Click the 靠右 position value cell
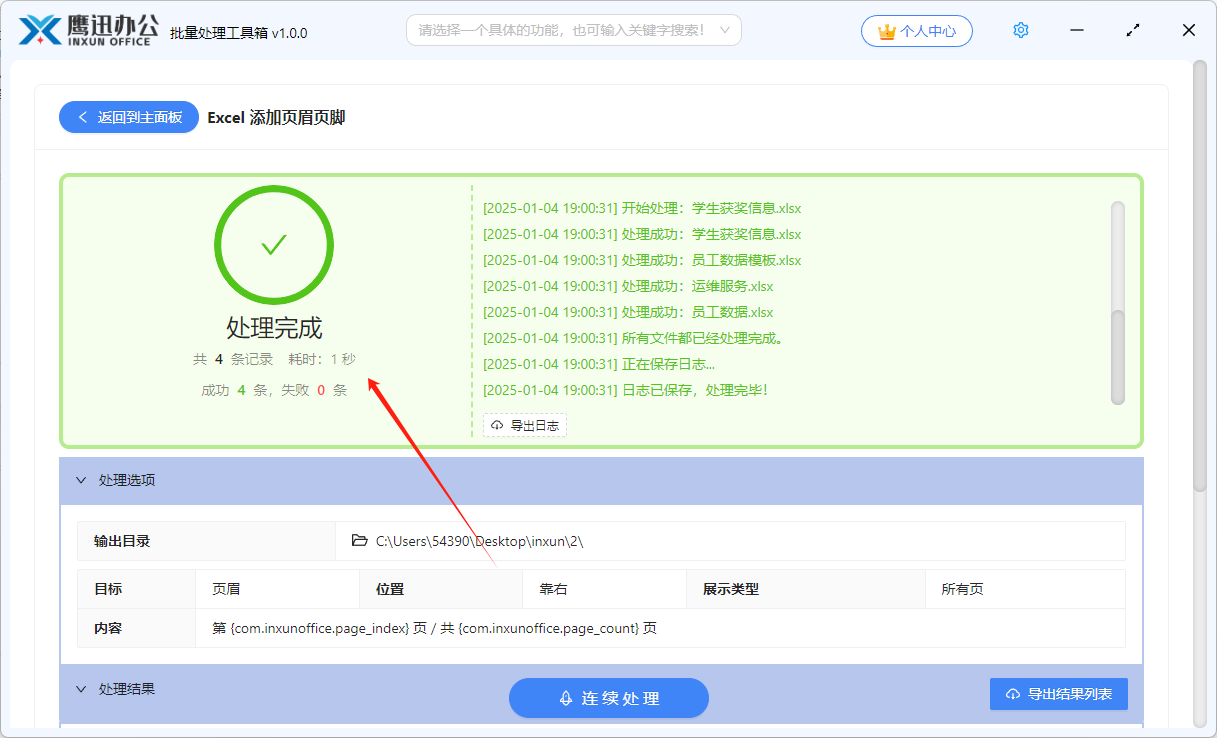Image resolution: width=1217 pixels, height=738 pixels. [x=604, y=589]
